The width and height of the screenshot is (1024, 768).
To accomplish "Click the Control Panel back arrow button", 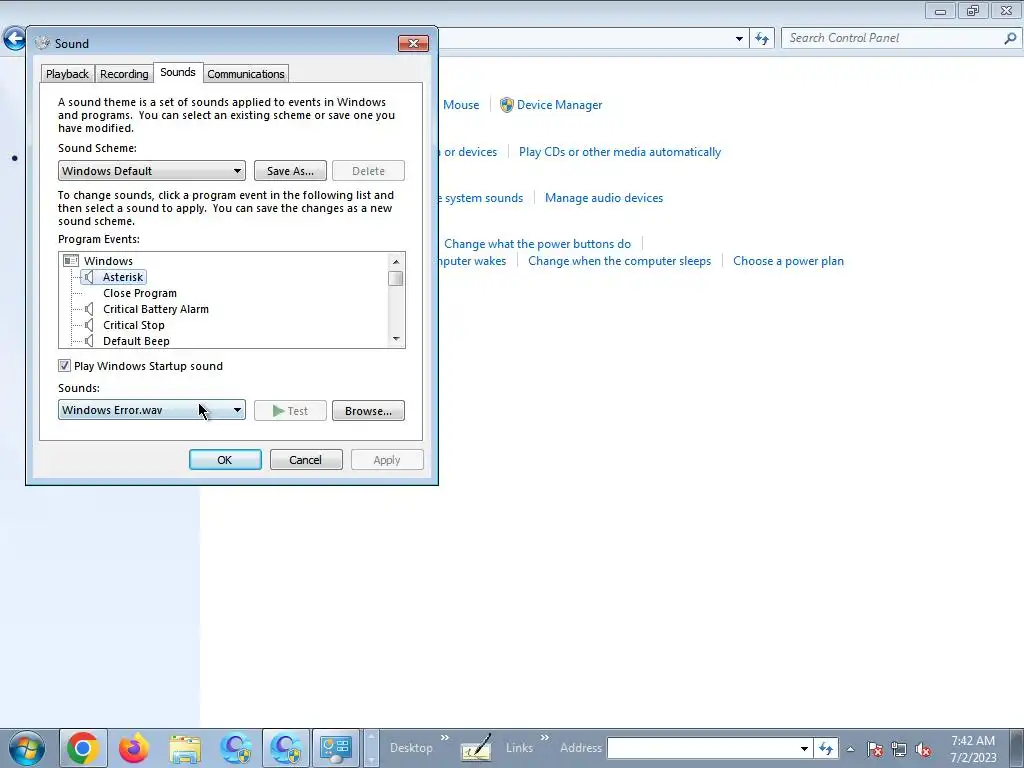I will click(14, 39).
